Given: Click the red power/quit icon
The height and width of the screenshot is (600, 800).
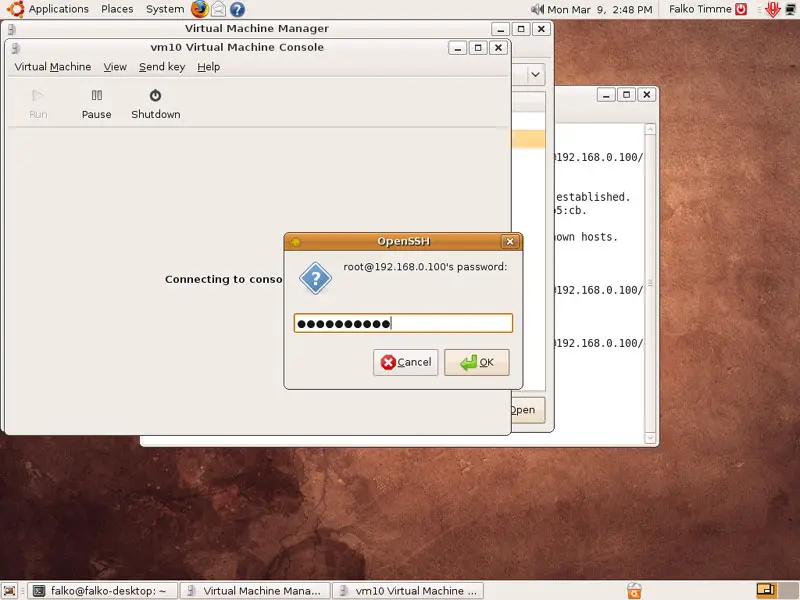Looking at the screenshot, I should point(741,9).
